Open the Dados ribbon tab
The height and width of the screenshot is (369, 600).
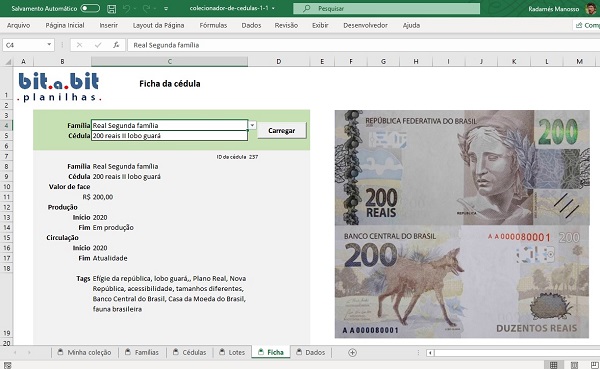point(251,25)
